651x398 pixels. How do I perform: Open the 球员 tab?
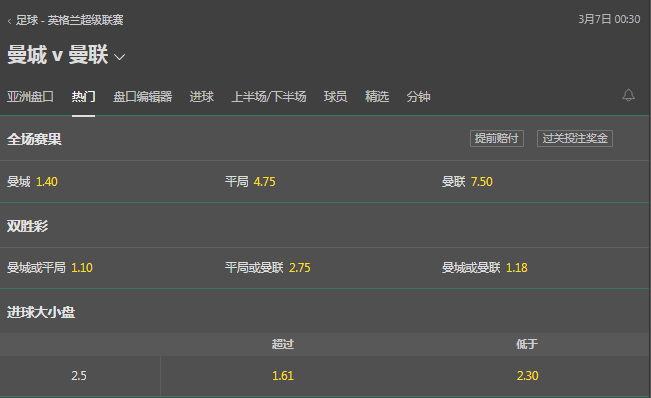click(x=335, y=97)
